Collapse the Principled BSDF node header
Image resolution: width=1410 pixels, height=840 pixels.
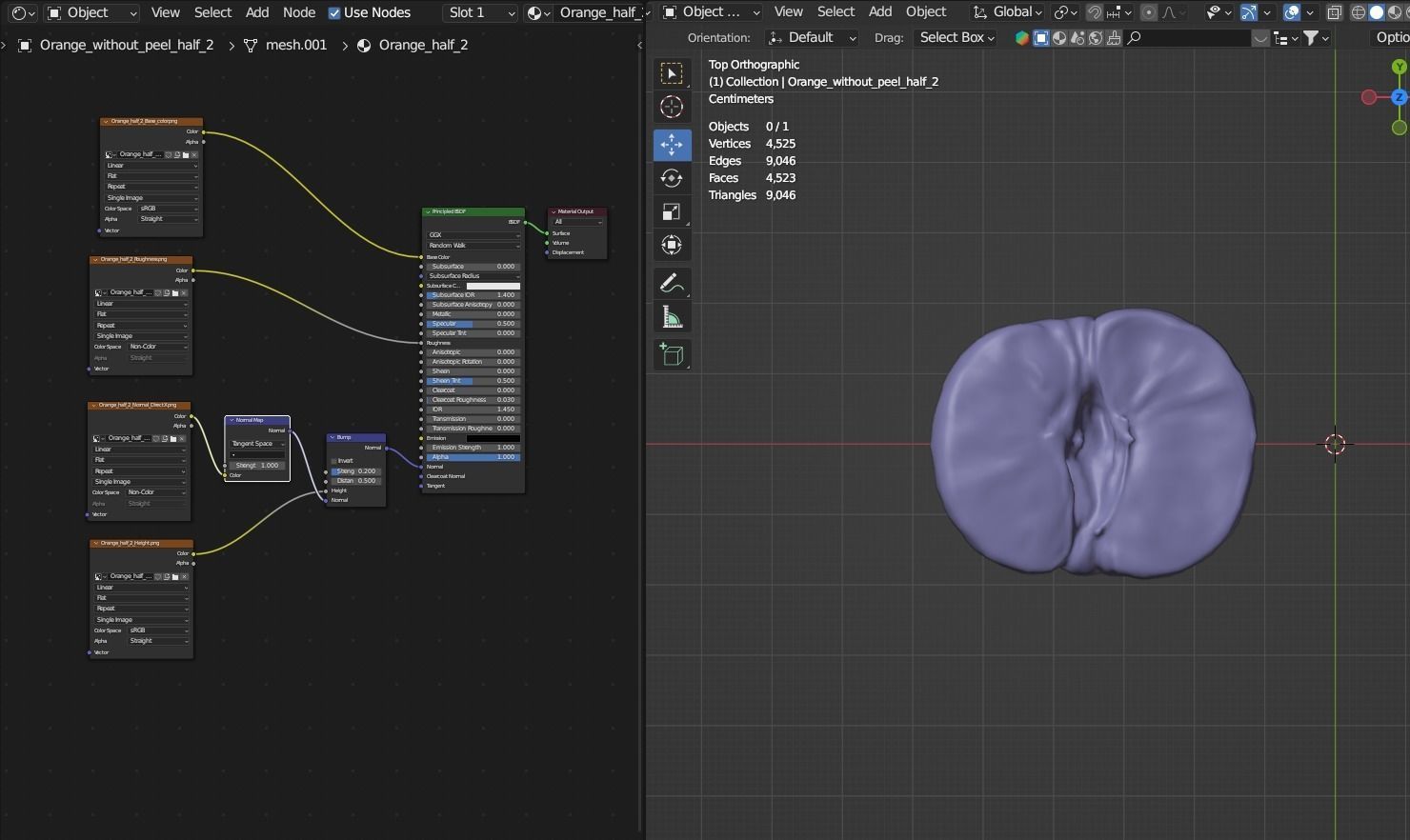tap(428, 211)
